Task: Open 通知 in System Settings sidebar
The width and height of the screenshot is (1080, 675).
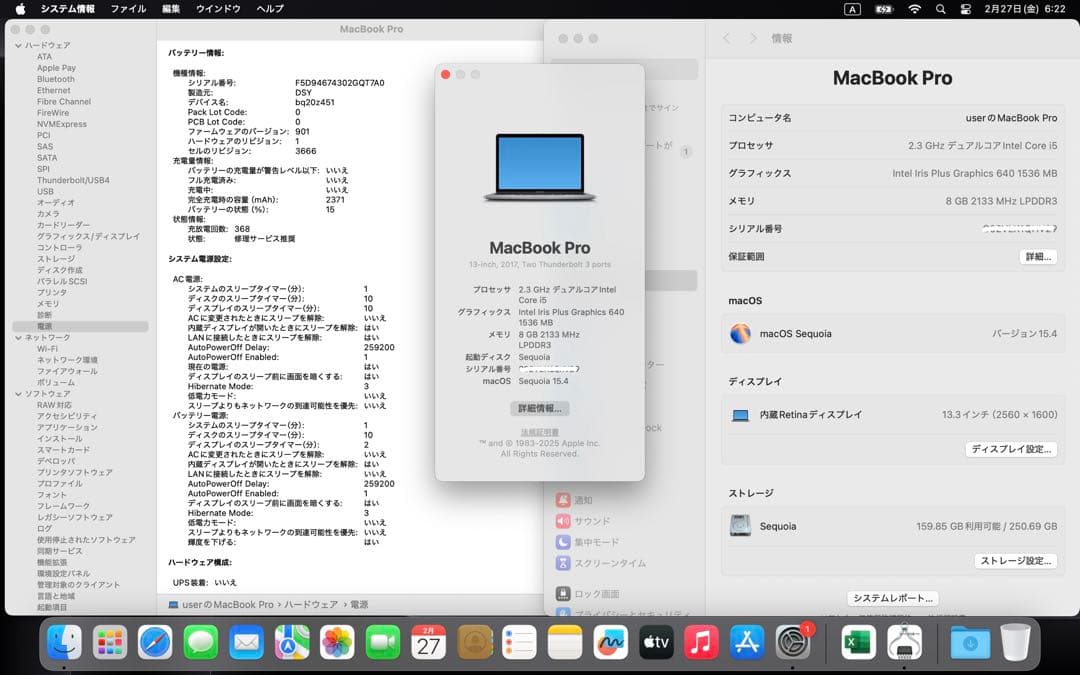Action: point(574,500)
